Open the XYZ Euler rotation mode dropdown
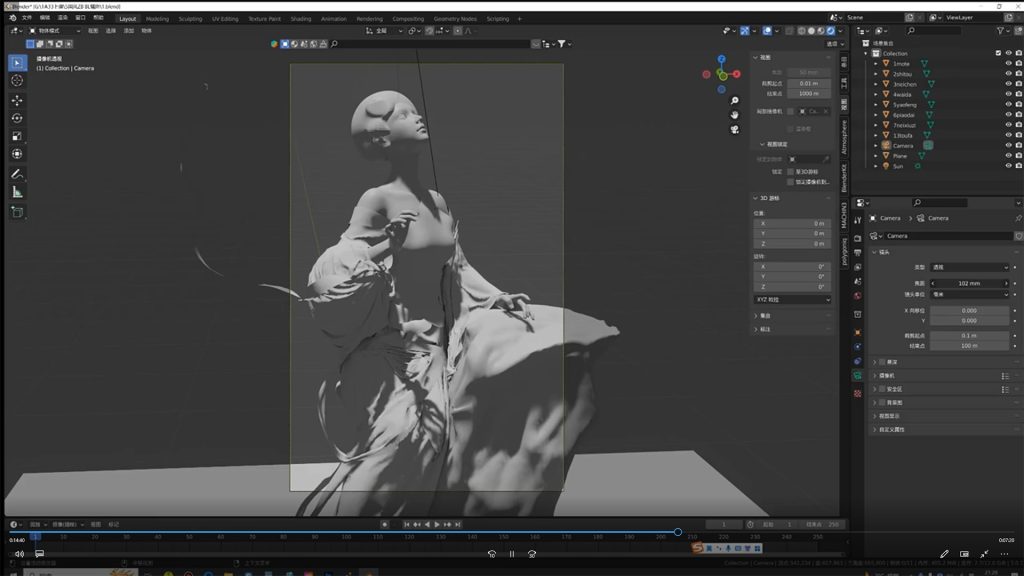The height and width of the screenshot is (576, 1024). coord(792,299)
